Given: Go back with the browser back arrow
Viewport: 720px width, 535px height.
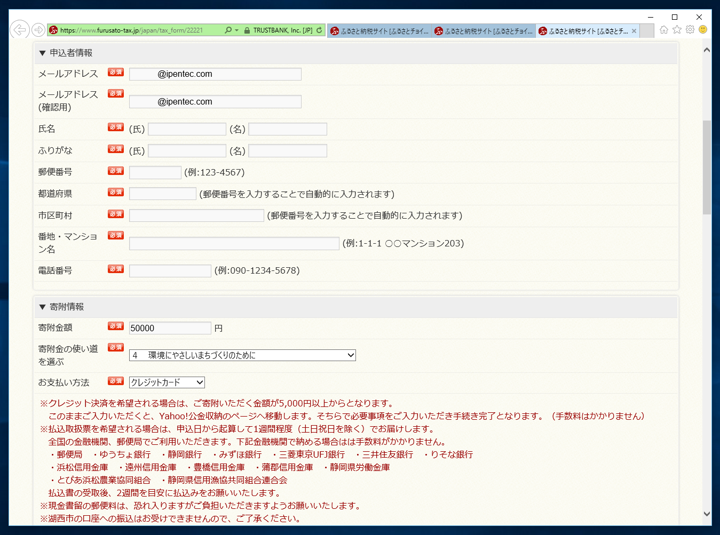Looking at the screenshot, I should [x=19, y=30].
